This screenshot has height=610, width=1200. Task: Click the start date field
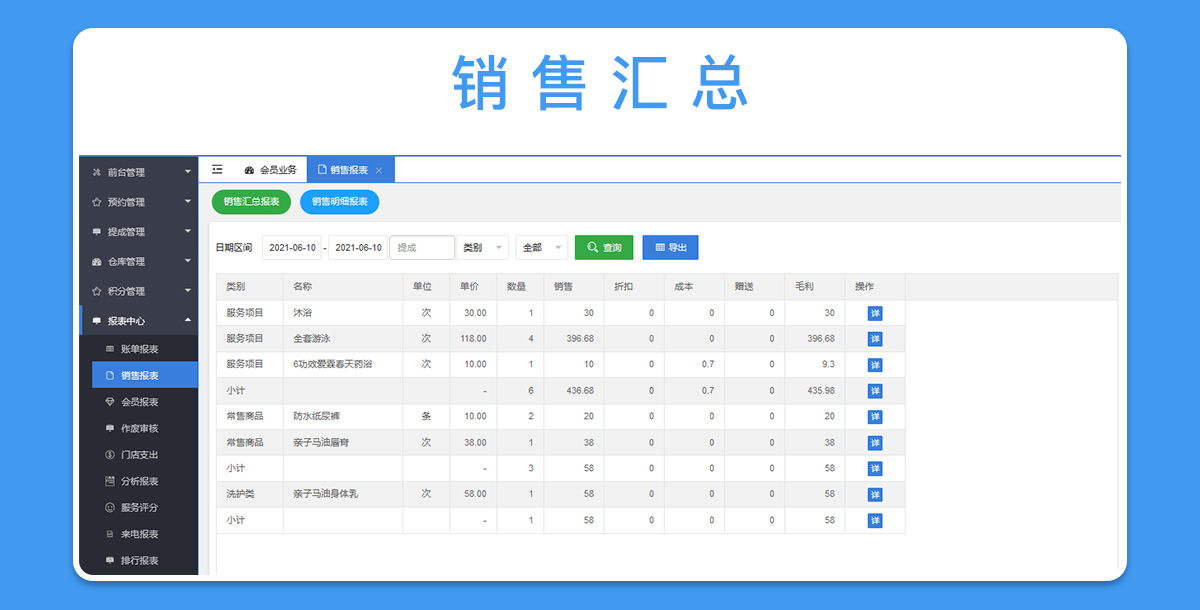[x=293, y=247]
